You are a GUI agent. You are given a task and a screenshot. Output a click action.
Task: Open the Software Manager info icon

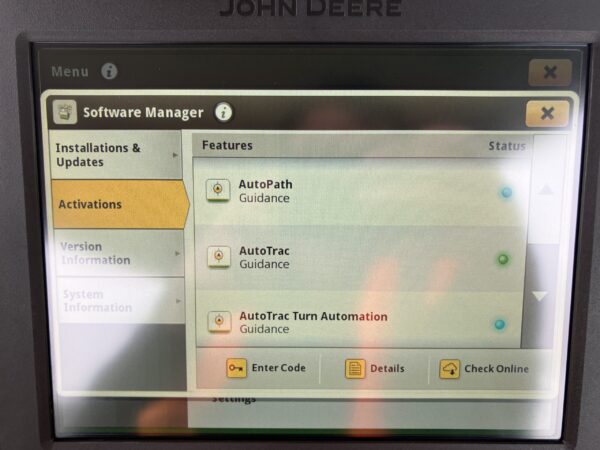coord(224,112)
